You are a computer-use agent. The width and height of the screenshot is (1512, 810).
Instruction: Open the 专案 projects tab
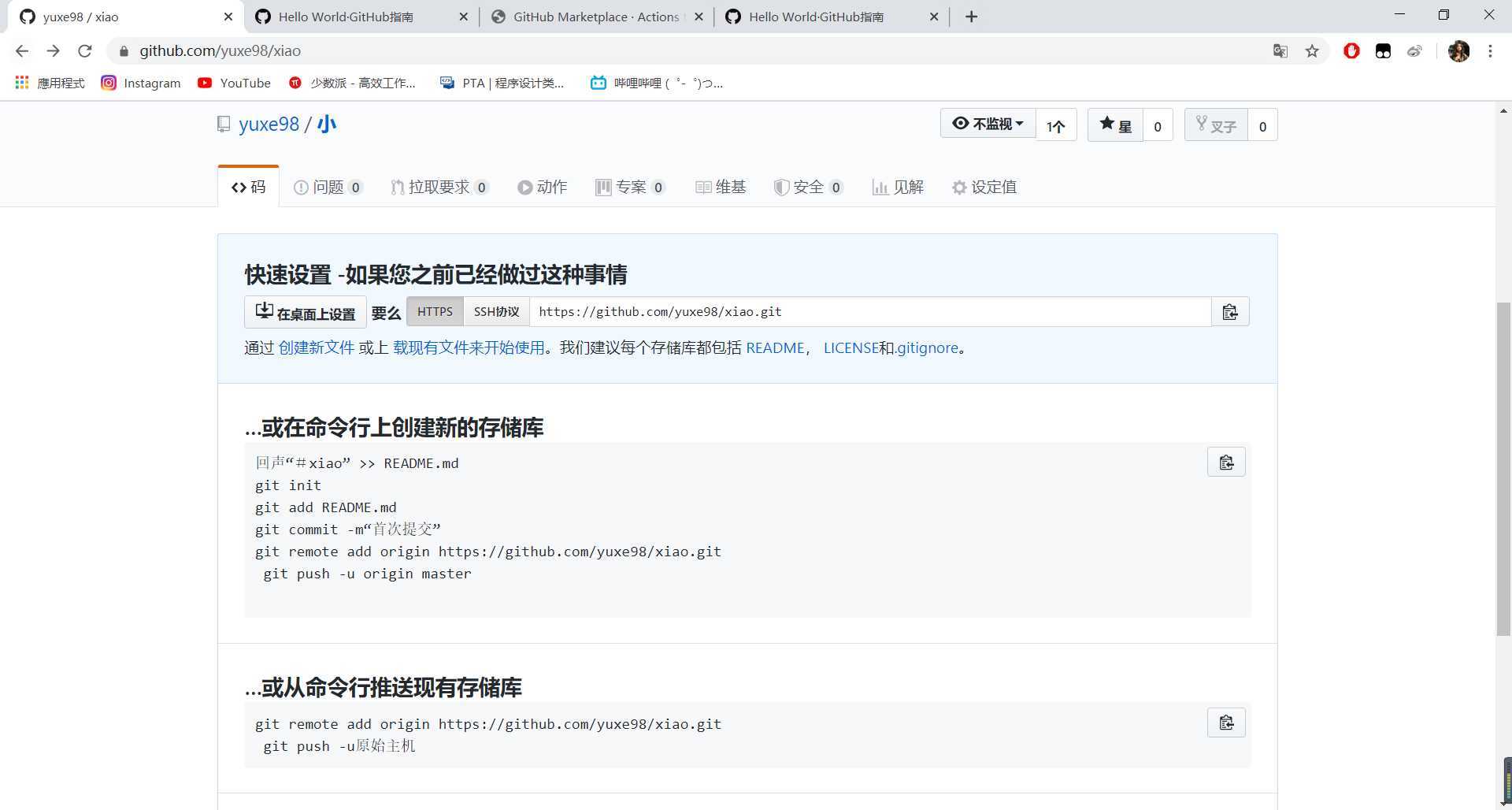630,187
